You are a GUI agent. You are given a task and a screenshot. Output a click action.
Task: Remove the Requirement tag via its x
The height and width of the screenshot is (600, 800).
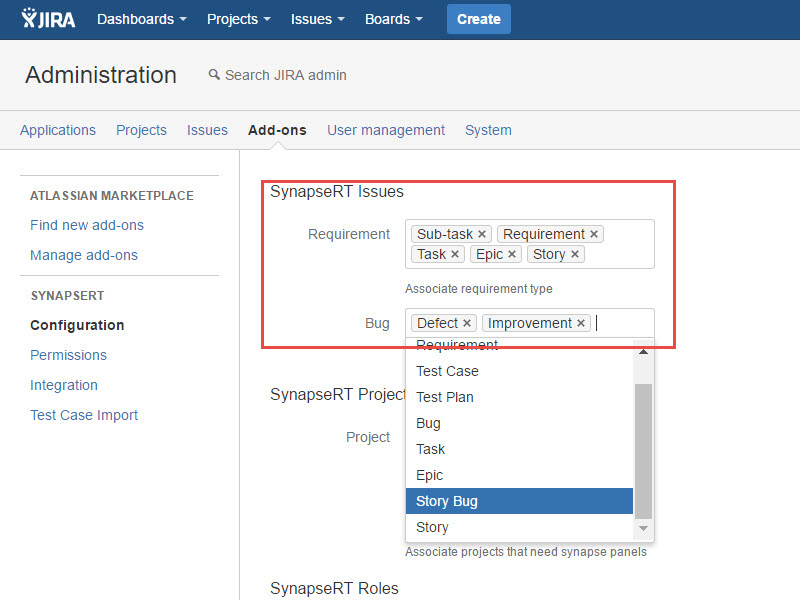594,235
